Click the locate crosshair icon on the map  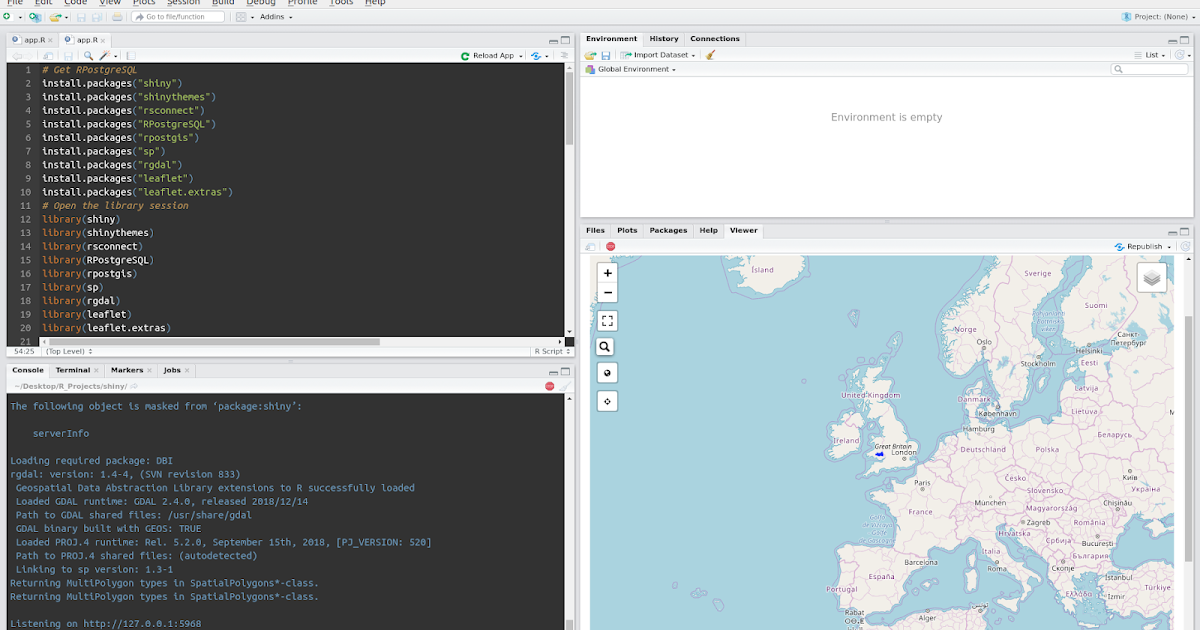pos(606,400)
